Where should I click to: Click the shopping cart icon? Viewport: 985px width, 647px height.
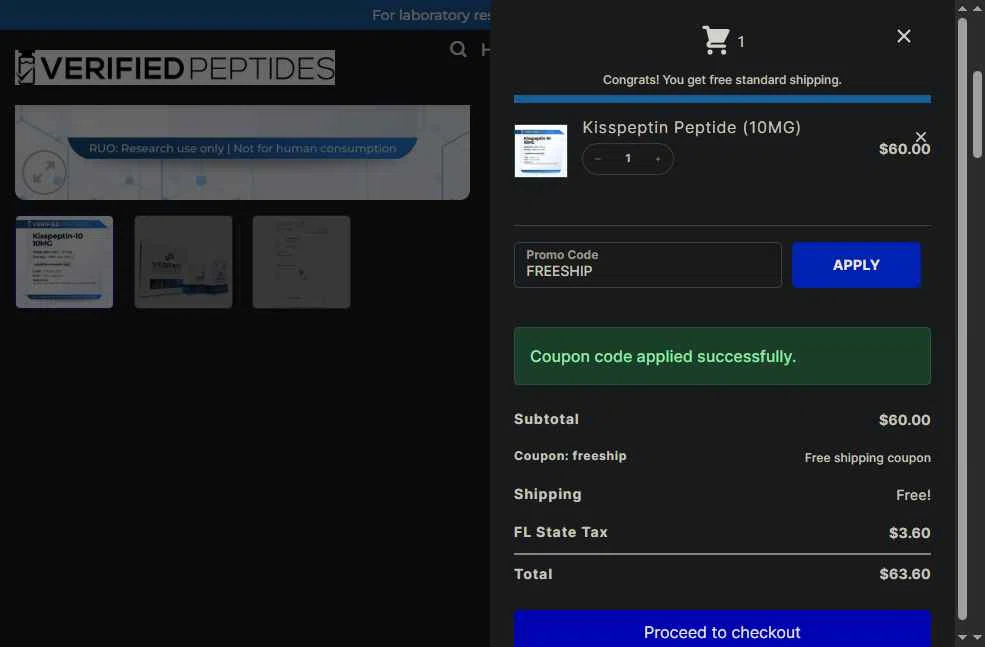pyautogui.click(x=716, y=40)
